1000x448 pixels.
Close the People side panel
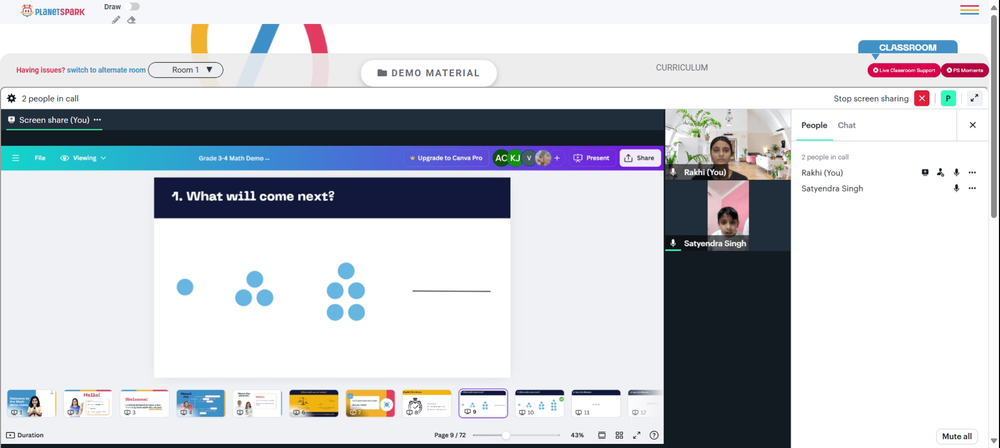[x=973, y=125]
